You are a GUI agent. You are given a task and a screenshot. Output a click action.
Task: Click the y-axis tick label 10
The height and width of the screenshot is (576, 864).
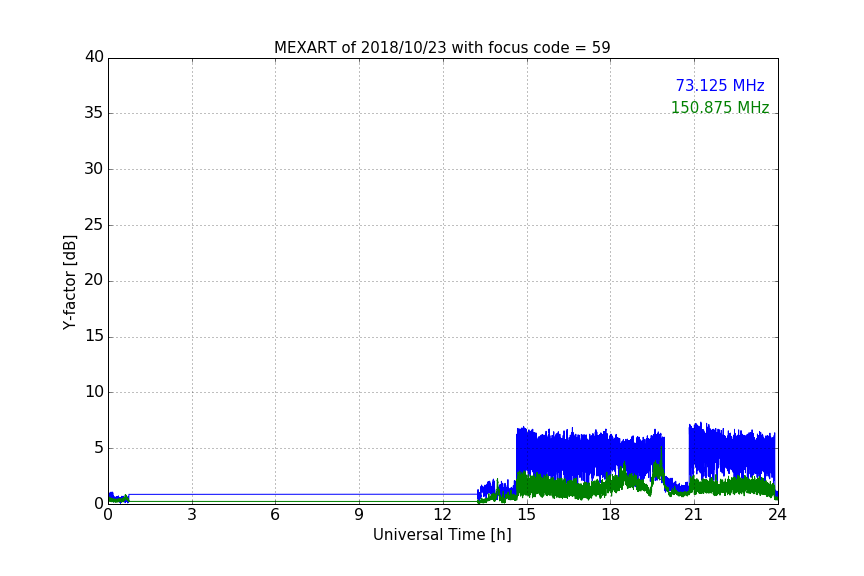pos(94,392)
